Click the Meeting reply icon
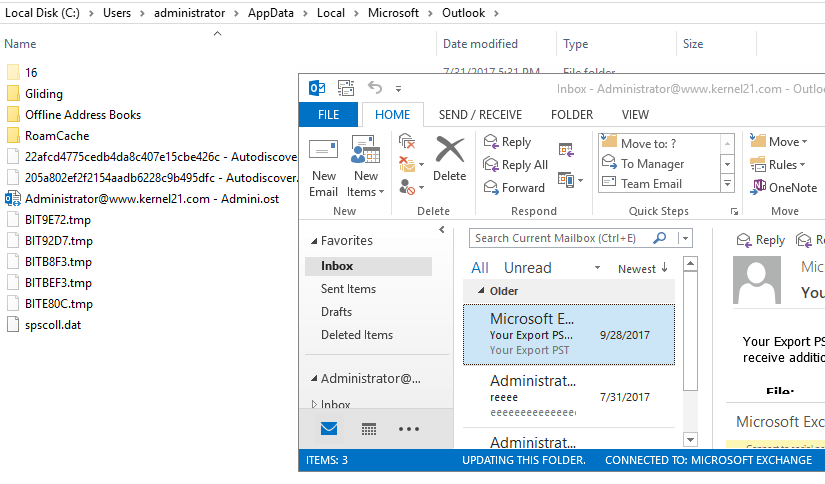The image size is (825, 484). pyautogui.click(x=566, y=150)
